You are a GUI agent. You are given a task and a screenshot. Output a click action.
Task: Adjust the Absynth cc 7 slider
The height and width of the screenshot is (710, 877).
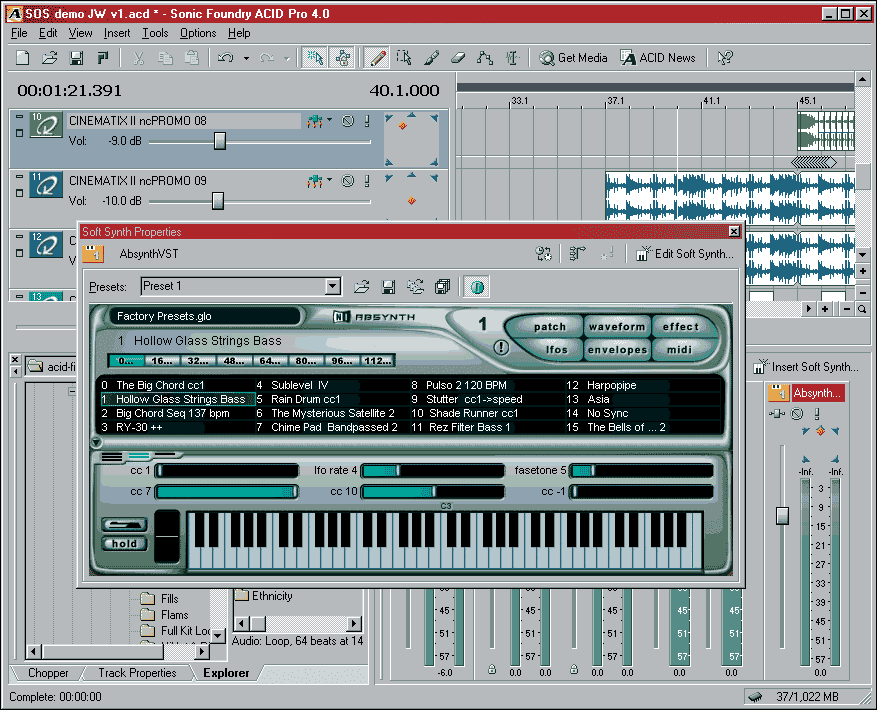click(x=227, y=492)
